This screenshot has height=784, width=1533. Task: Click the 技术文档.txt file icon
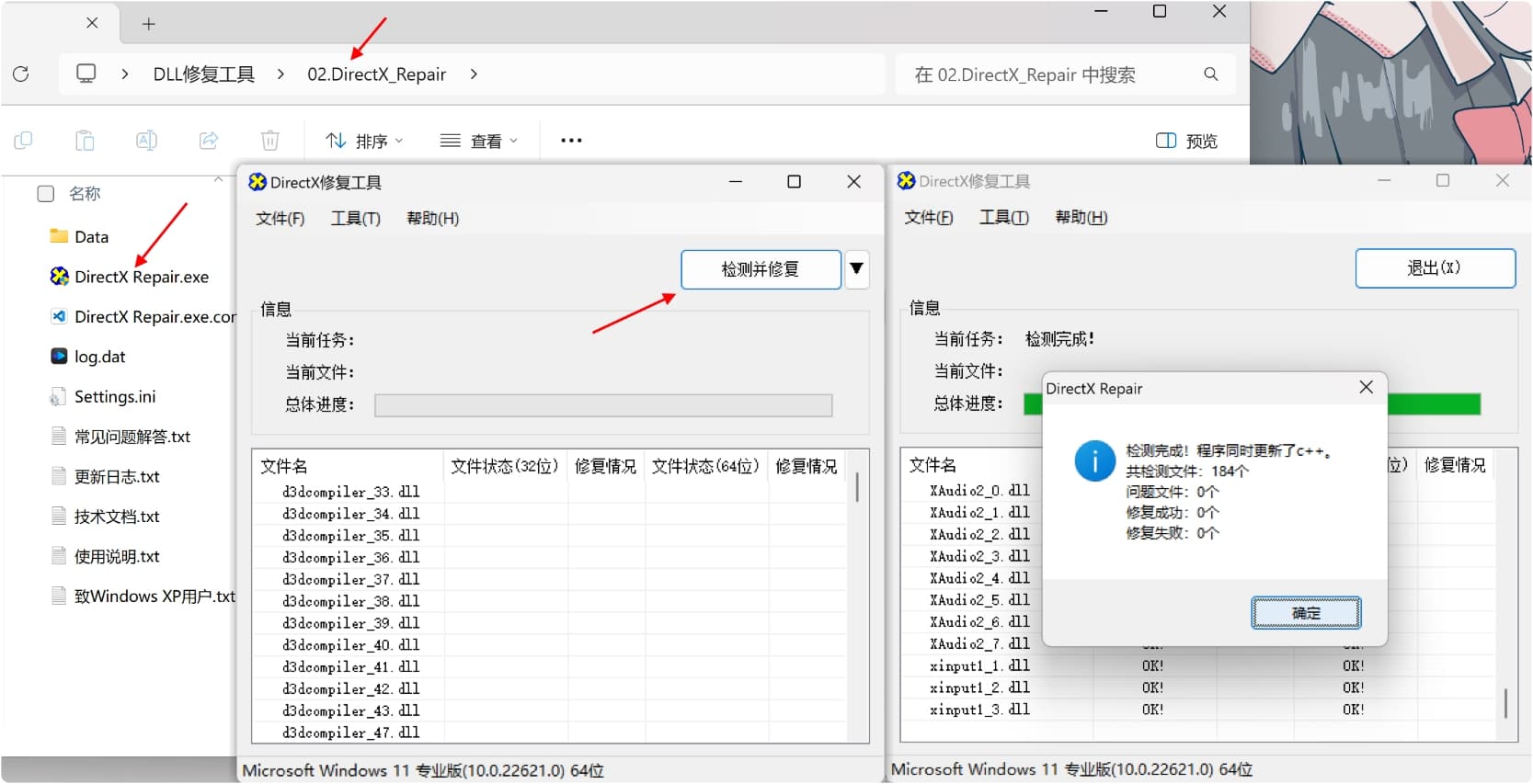pyautogui.click(x=59, y=516)
